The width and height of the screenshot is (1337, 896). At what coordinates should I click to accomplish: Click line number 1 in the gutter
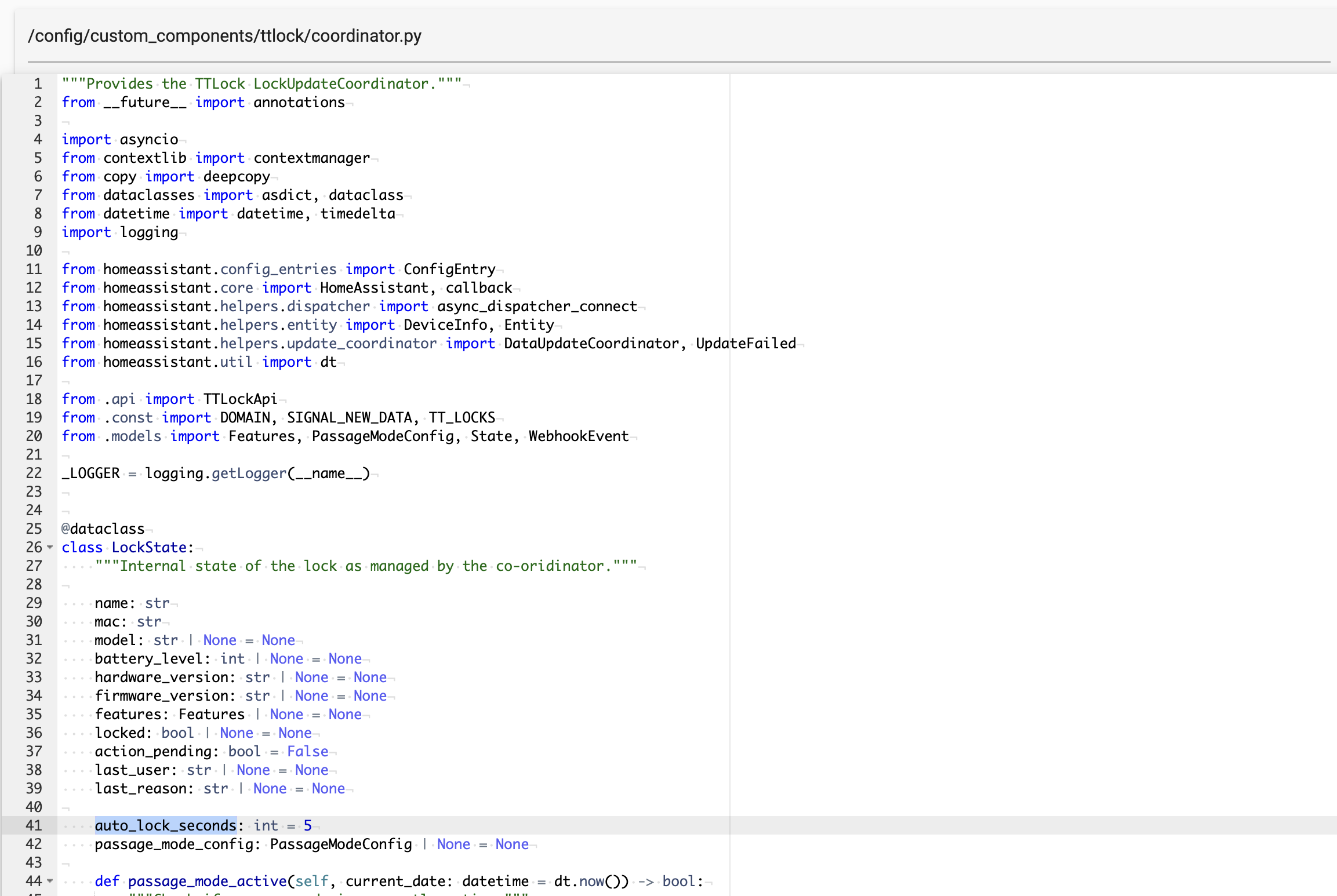point(37,83)
